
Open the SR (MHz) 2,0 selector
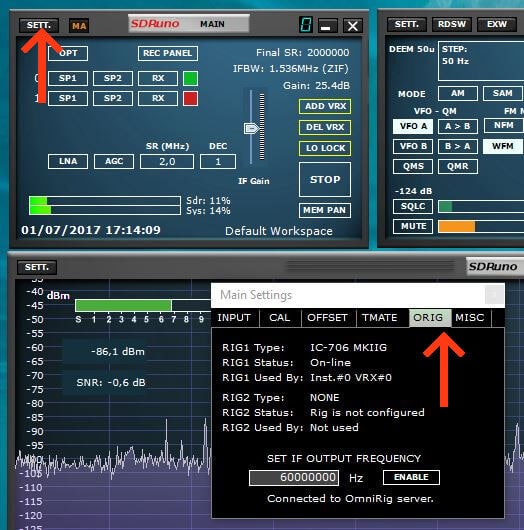[x=167, y=162]
